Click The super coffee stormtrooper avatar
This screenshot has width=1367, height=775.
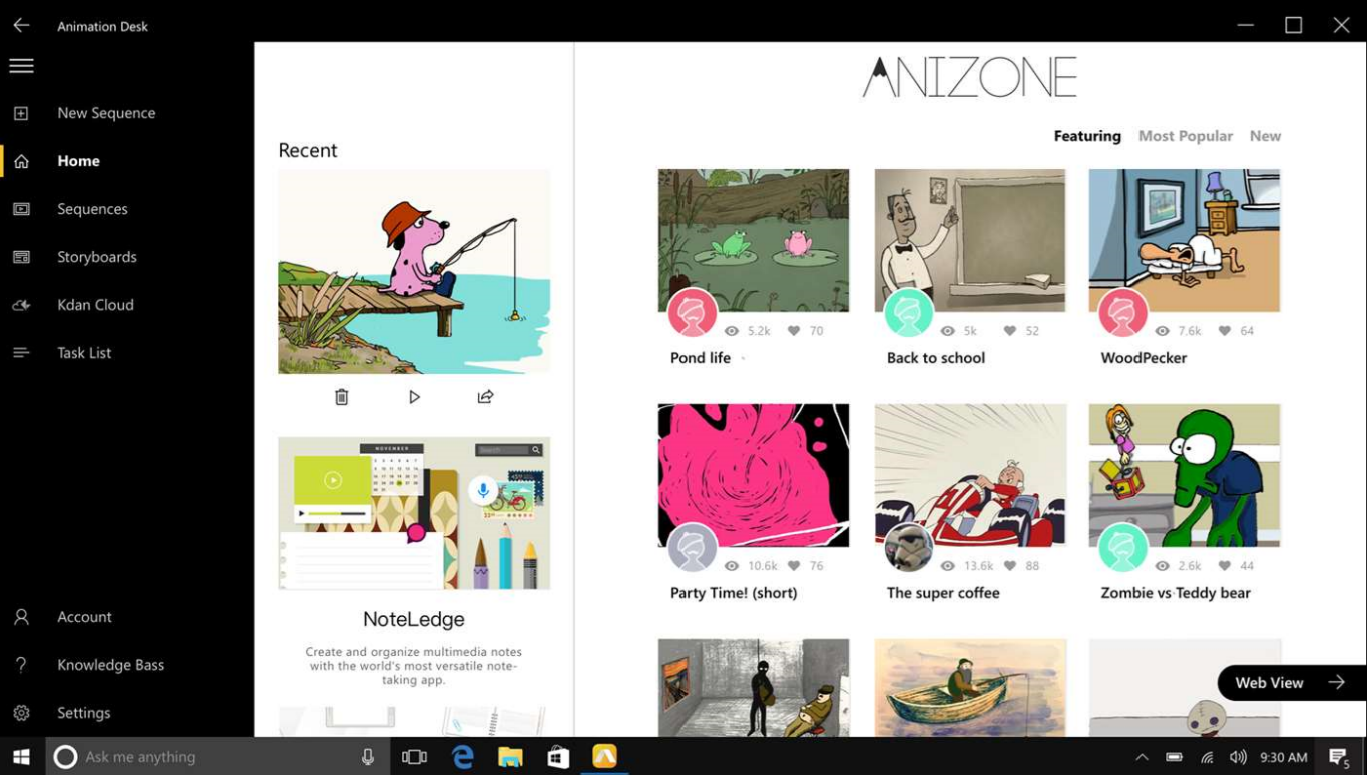click(908, 547)
